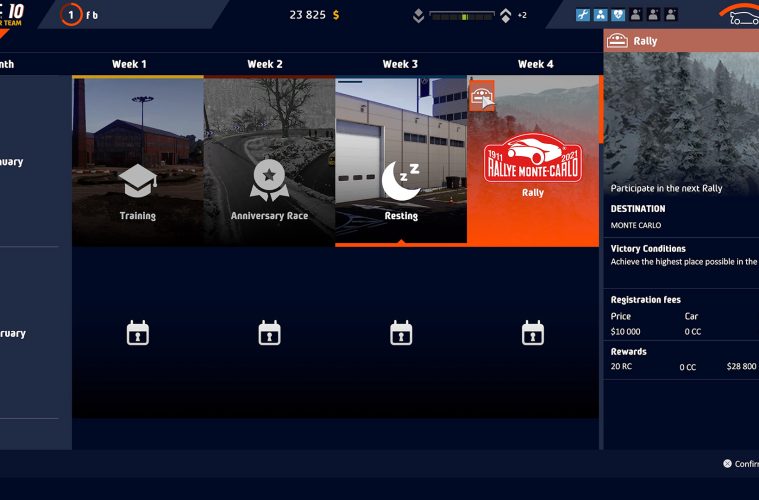The image size is (759, 500).
Task: Click the blue team member crew icon
Action: [600, 15]
